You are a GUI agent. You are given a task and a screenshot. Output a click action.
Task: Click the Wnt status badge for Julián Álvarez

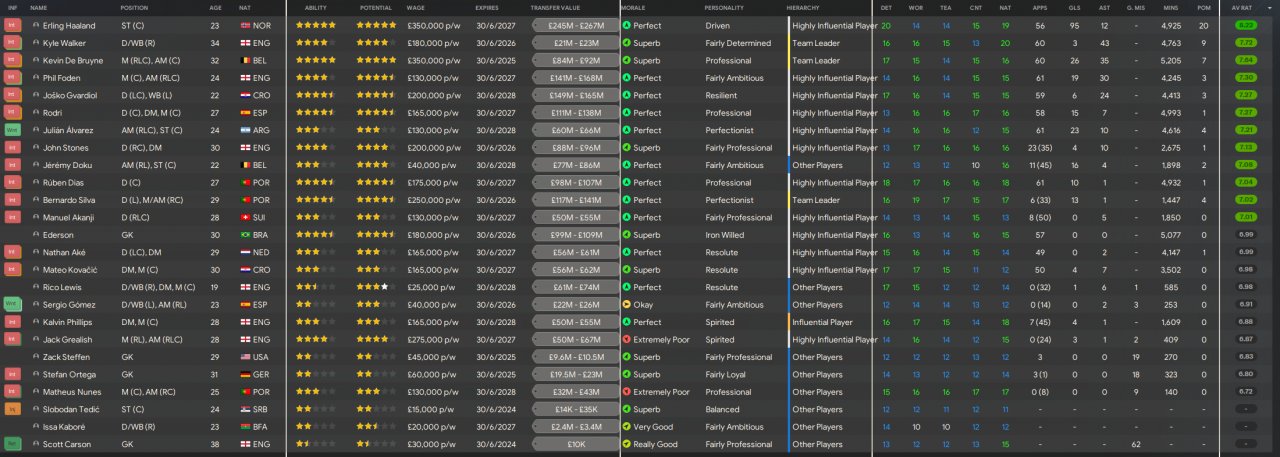pyautogui.click(x=12, y=130)
